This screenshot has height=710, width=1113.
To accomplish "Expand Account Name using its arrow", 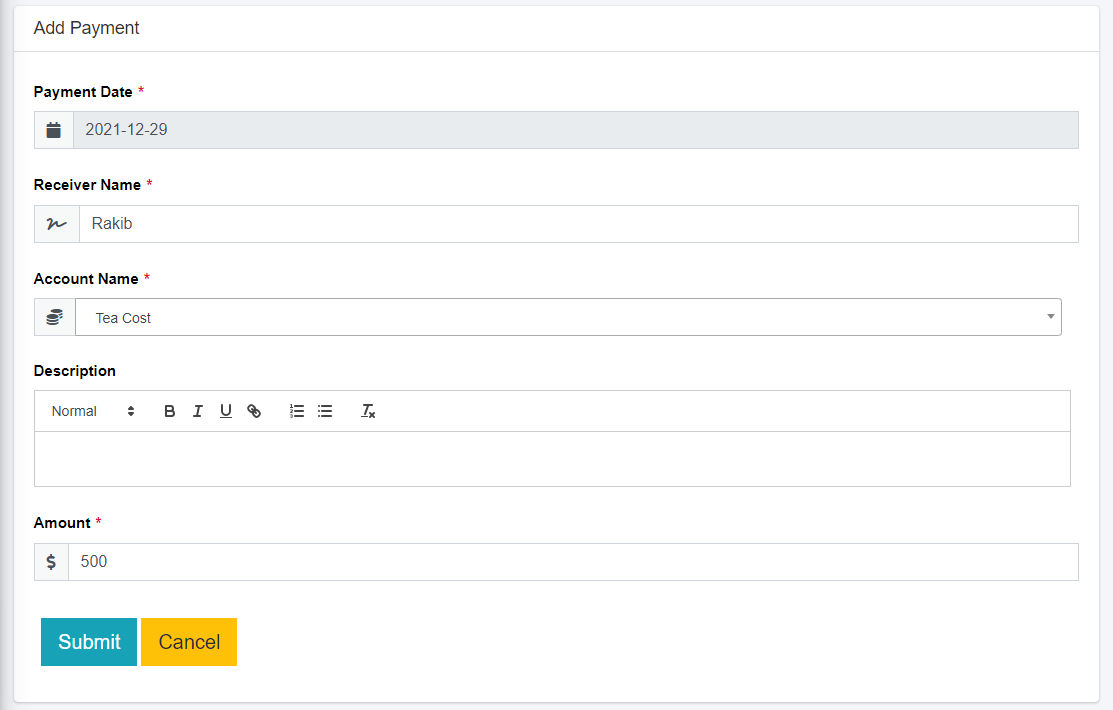I will (x=1051, y=317).
